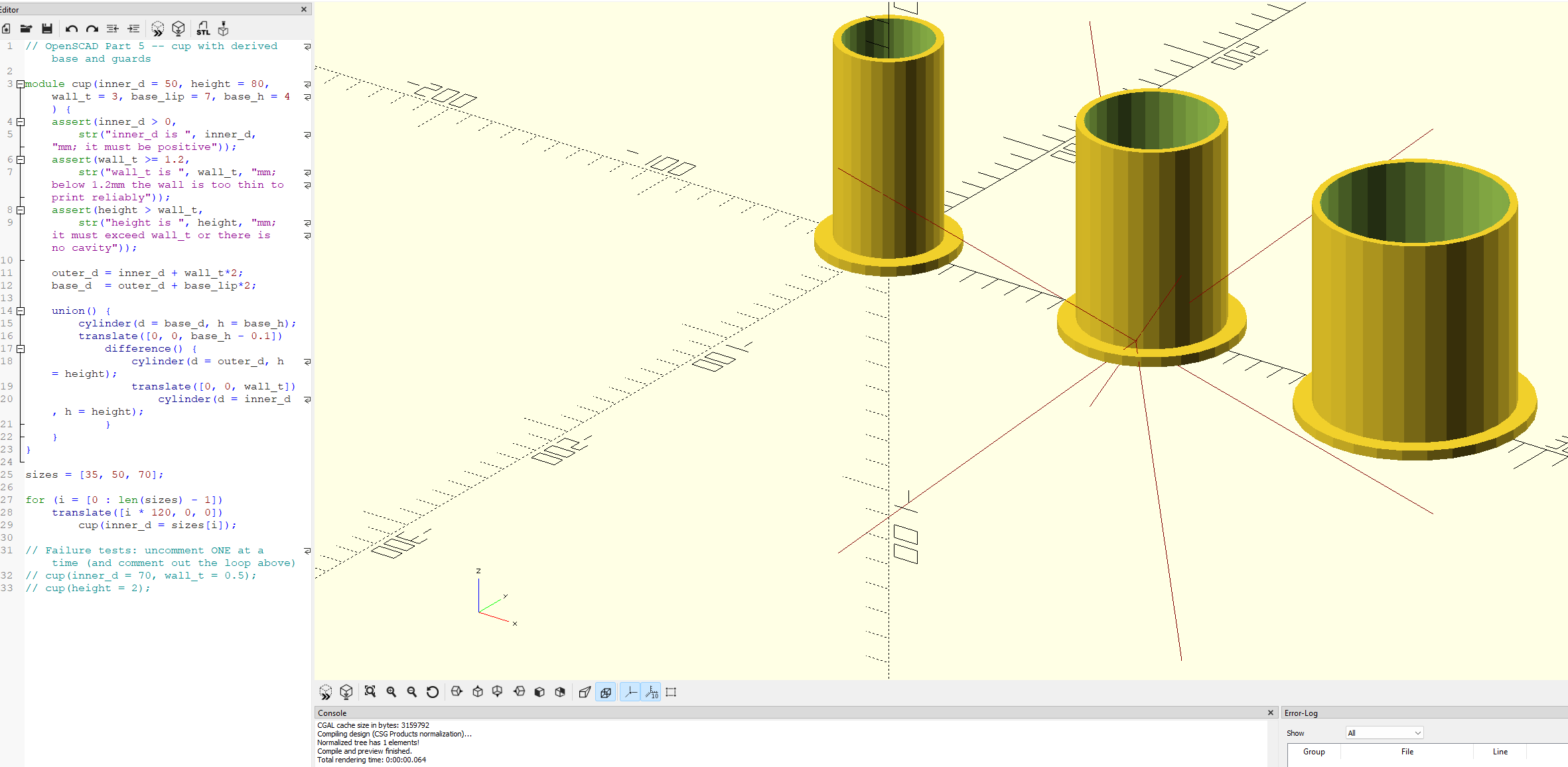Switch to the Front view
This screenshot has height=767, width=1568.
pos(539,691)
